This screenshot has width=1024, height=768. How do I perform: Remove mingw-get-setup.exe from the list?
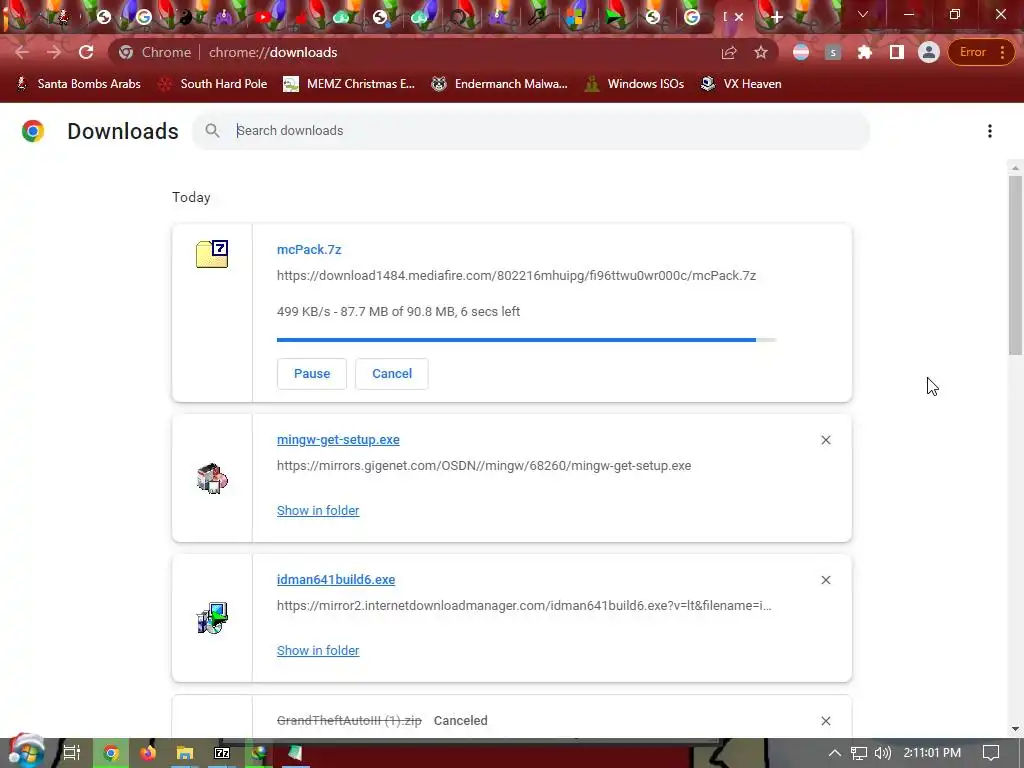(x=825, y=440)
